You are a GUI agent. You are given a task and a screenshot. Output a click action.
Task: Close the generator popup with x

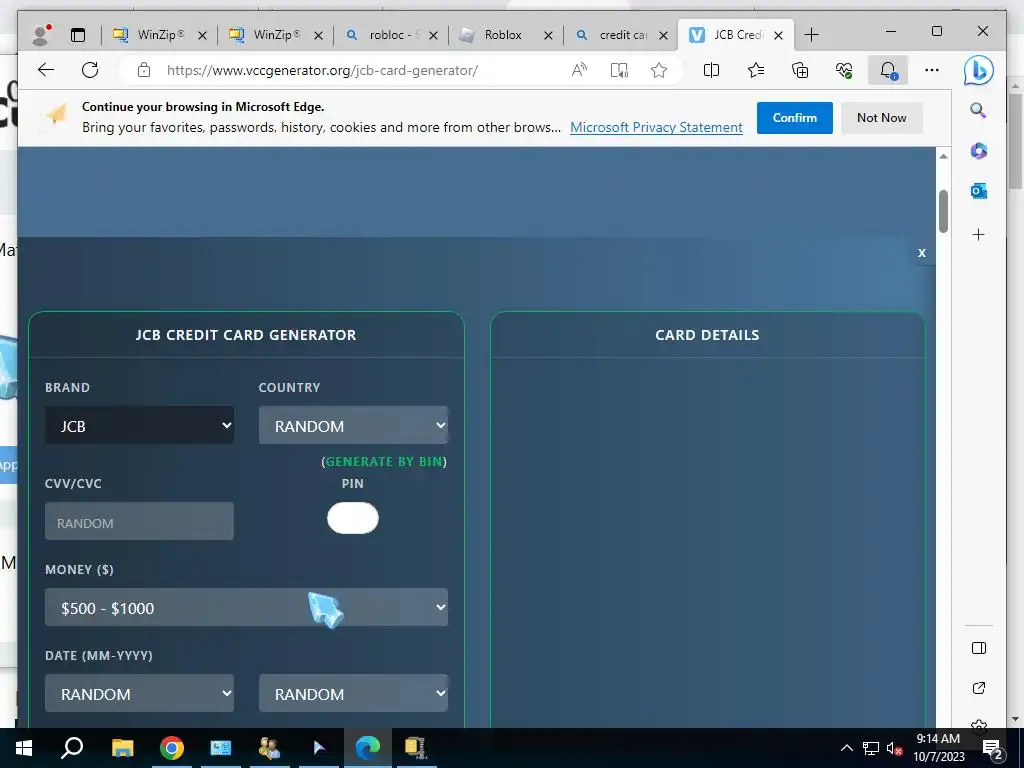(922, 253)
